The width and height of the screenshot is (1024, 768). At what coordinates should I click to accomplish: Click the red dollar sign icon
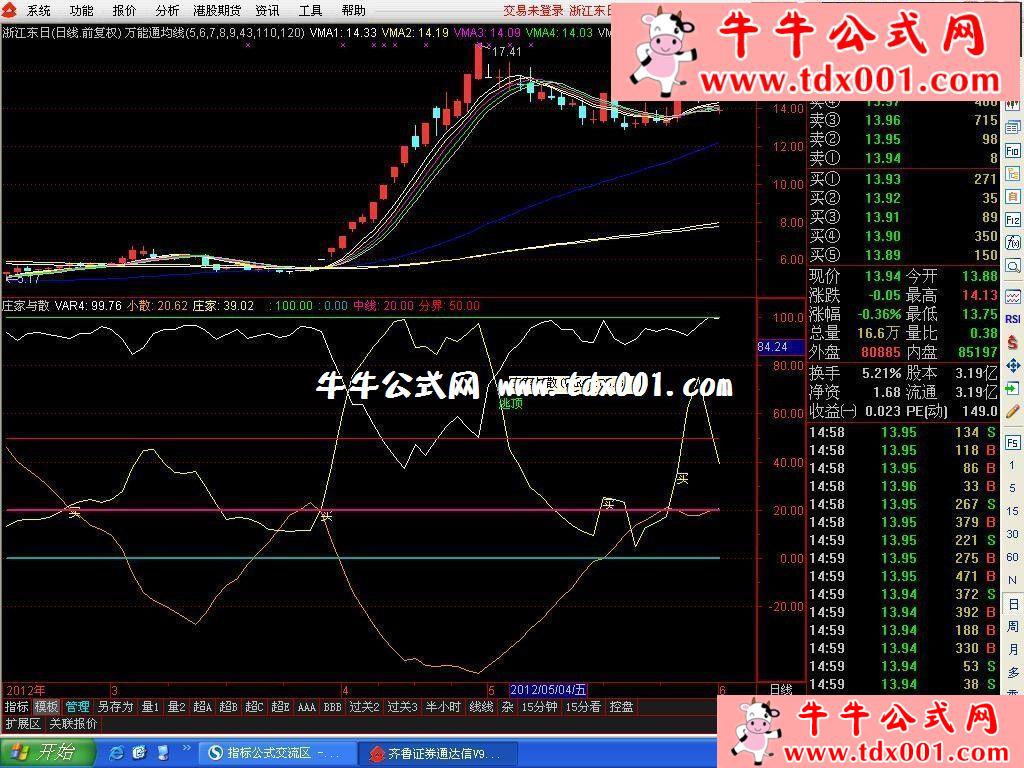pos(1013,343)
